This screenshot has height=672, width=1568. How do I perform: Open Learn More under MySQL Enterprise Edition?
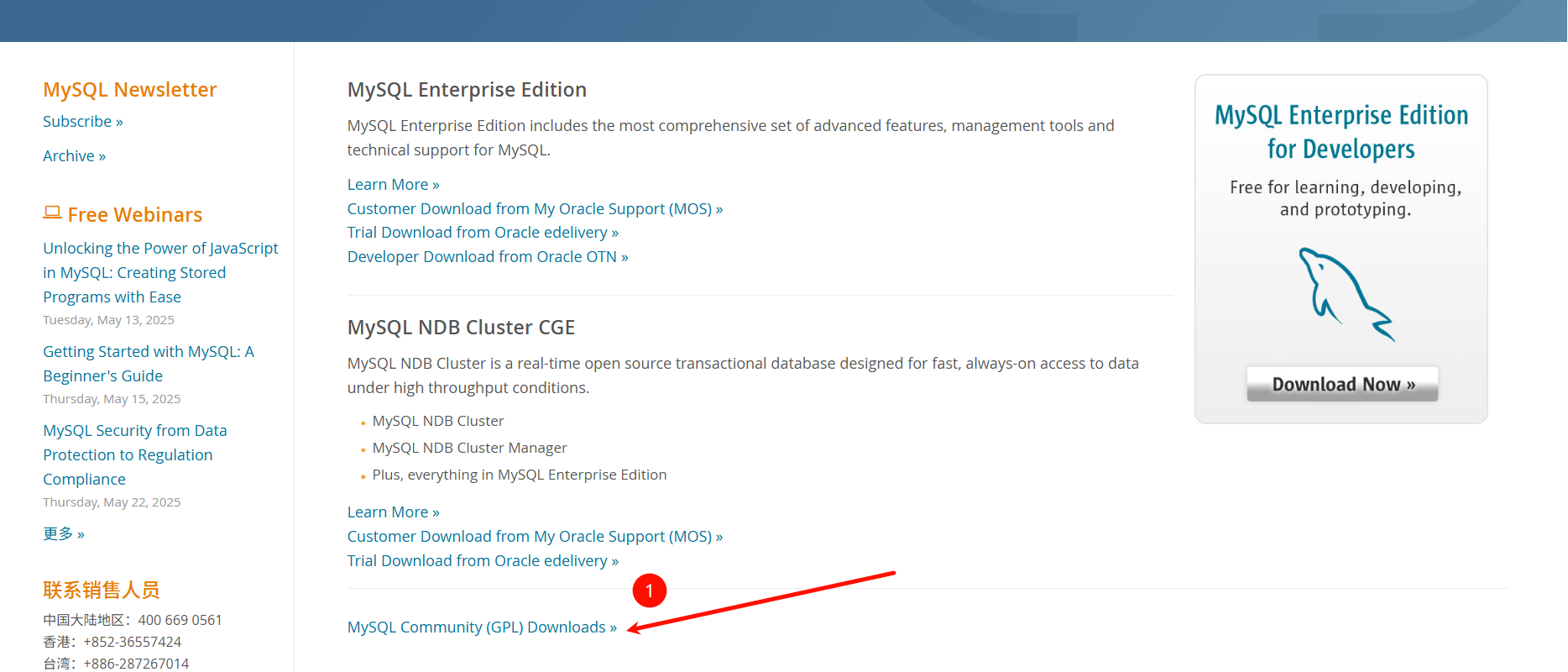393,185
